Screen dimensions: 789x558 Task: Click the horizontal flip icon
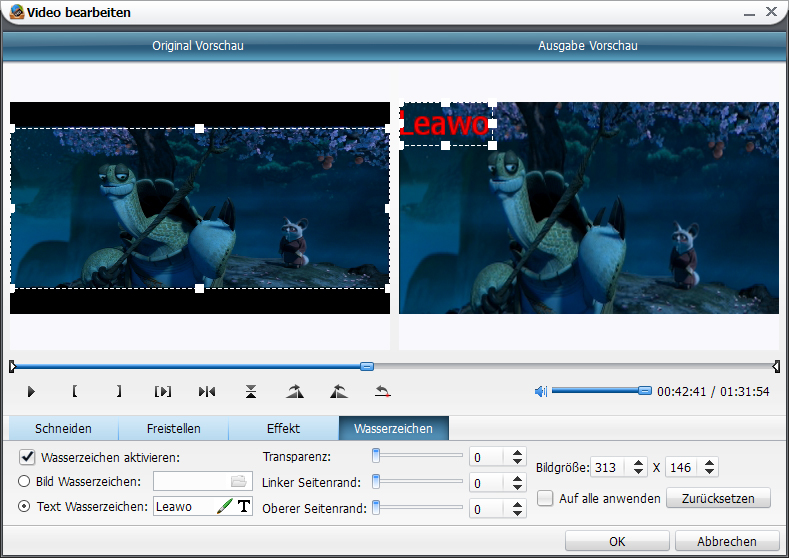pyautogui.click(x=207, y=392)
